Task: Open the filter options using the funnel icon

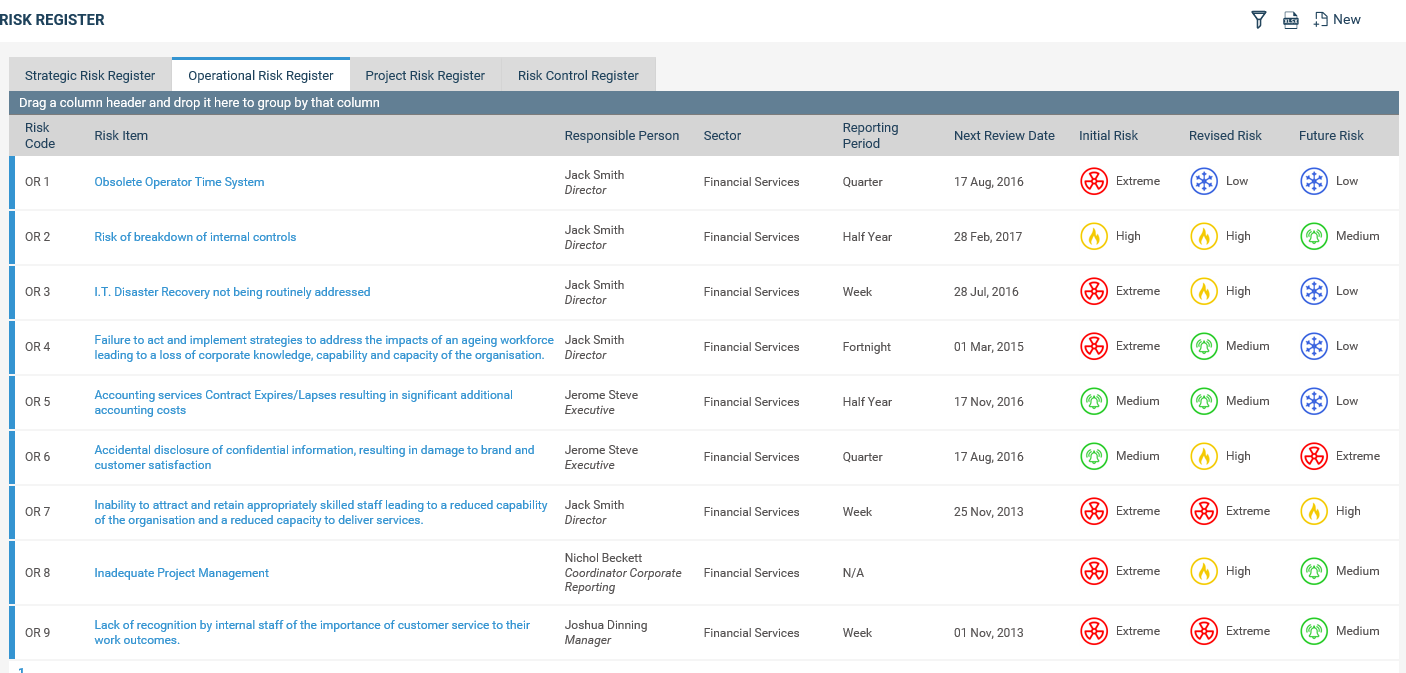Action: (x=1258, y=19)
